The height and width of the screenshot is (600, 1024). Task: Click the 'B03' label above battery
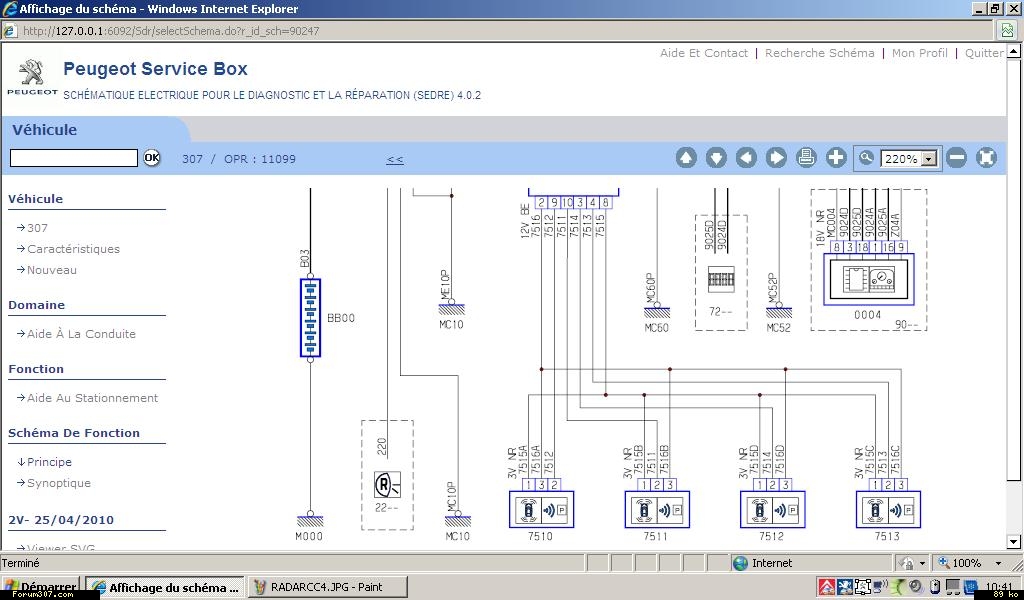tap(305, 259)
